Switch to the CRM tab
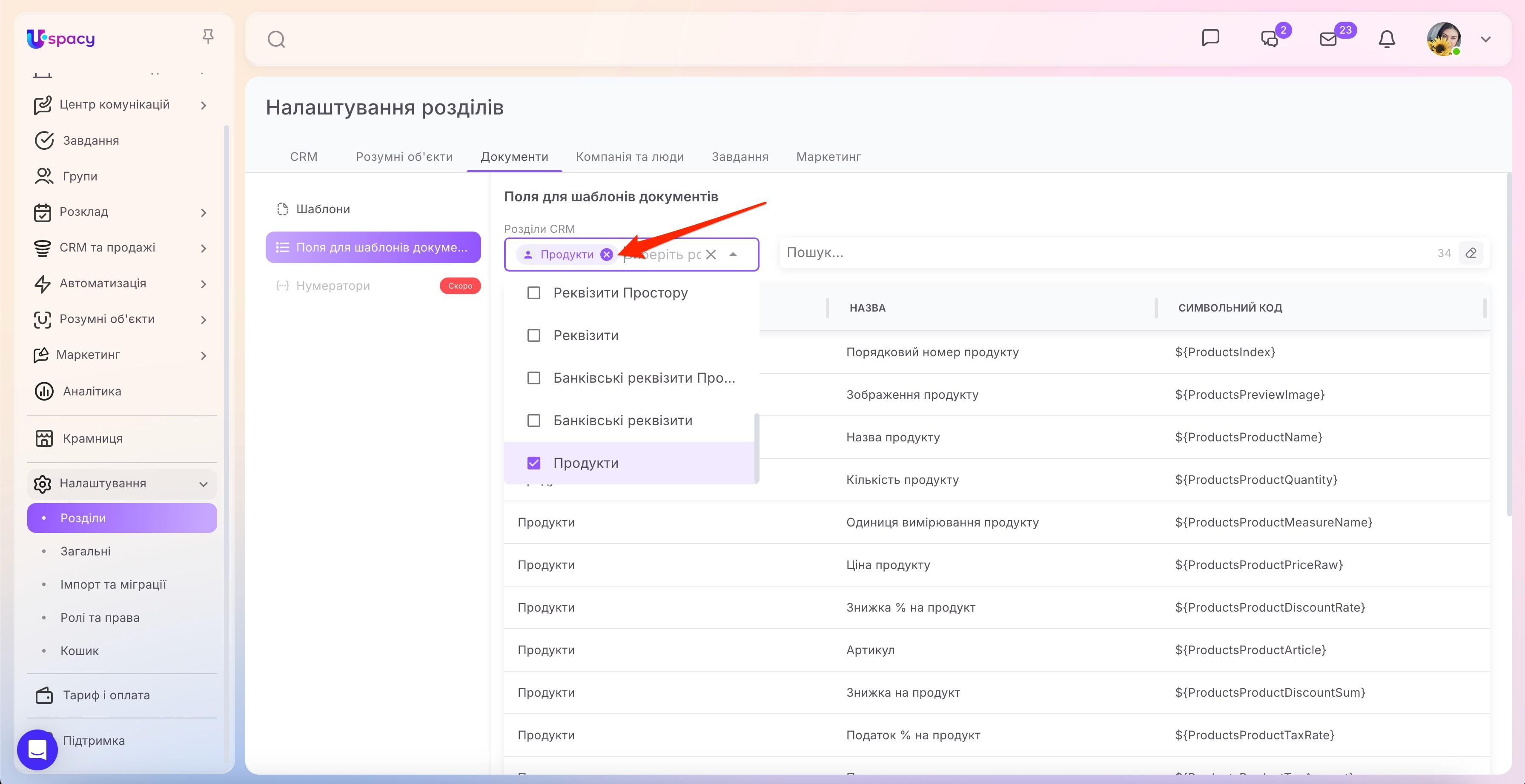Image resolution: width=1525 pixels, height=784 pixels. [x=304, y=157]
